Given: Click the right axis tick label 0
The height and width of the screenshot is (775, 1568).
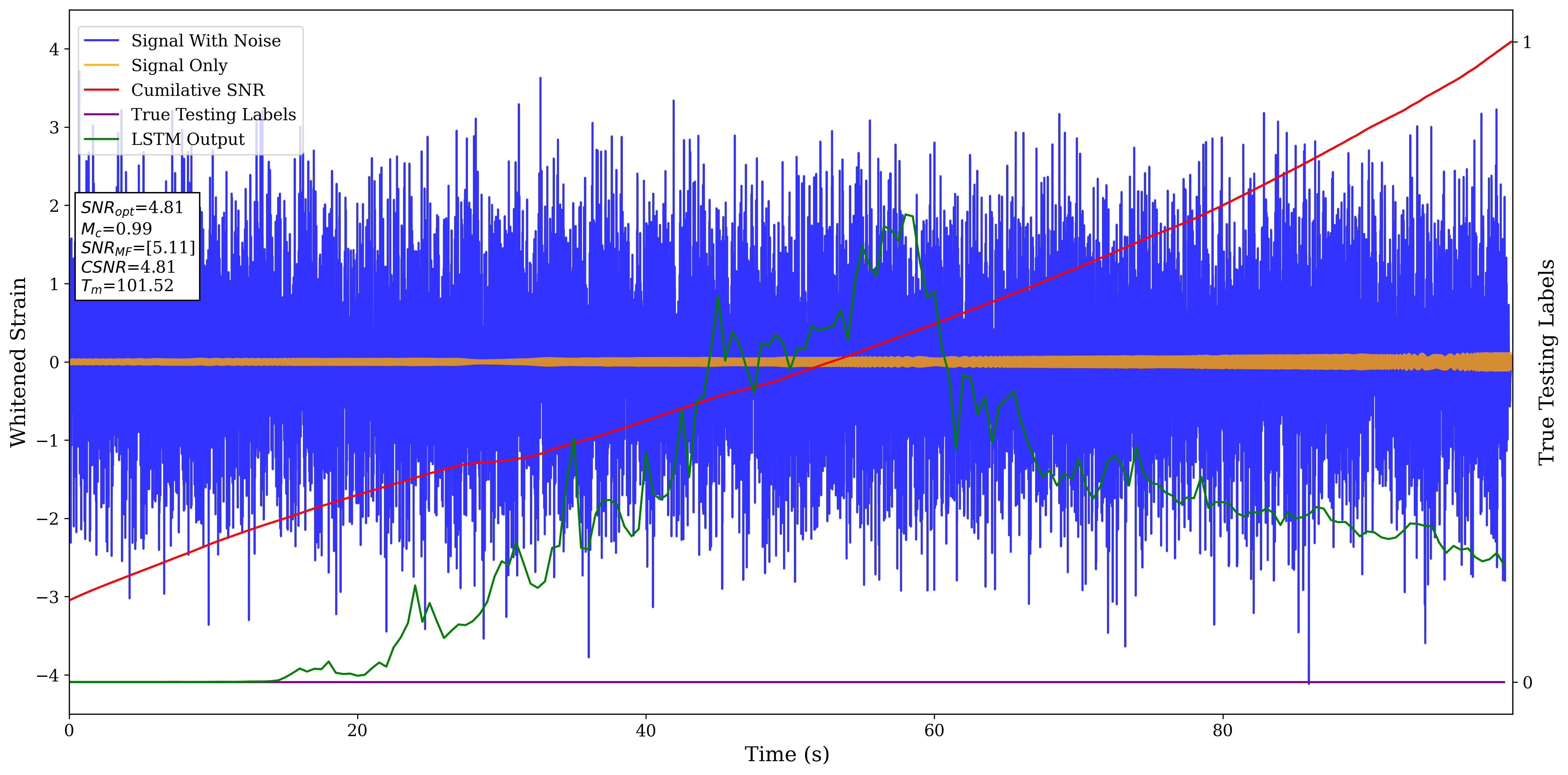Looking at the screenshot, I should click(x=1527, y=682).
